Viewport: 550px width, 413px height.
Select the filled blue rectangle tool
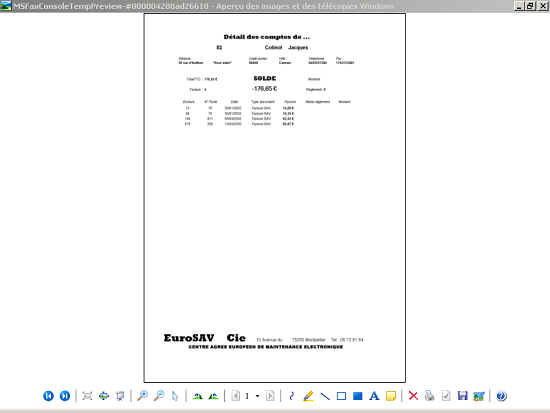pyautogui.click(x=357, y=396)
